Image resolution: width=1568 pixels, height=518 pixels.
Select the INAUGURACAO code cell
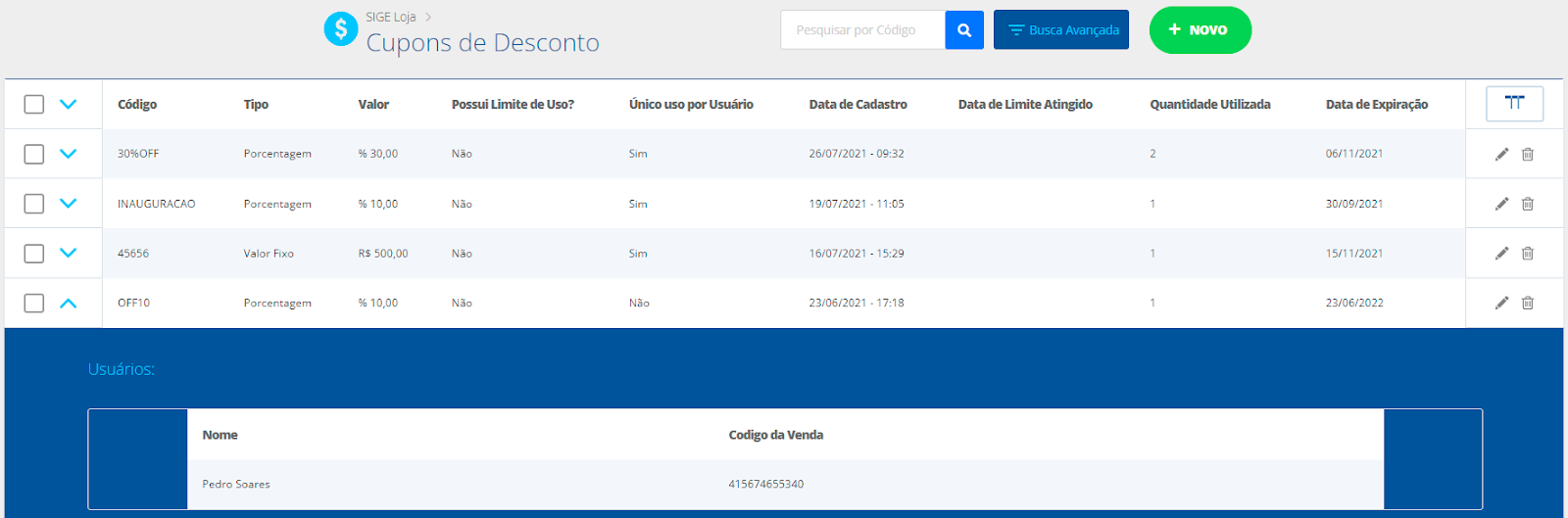[157, 204]
